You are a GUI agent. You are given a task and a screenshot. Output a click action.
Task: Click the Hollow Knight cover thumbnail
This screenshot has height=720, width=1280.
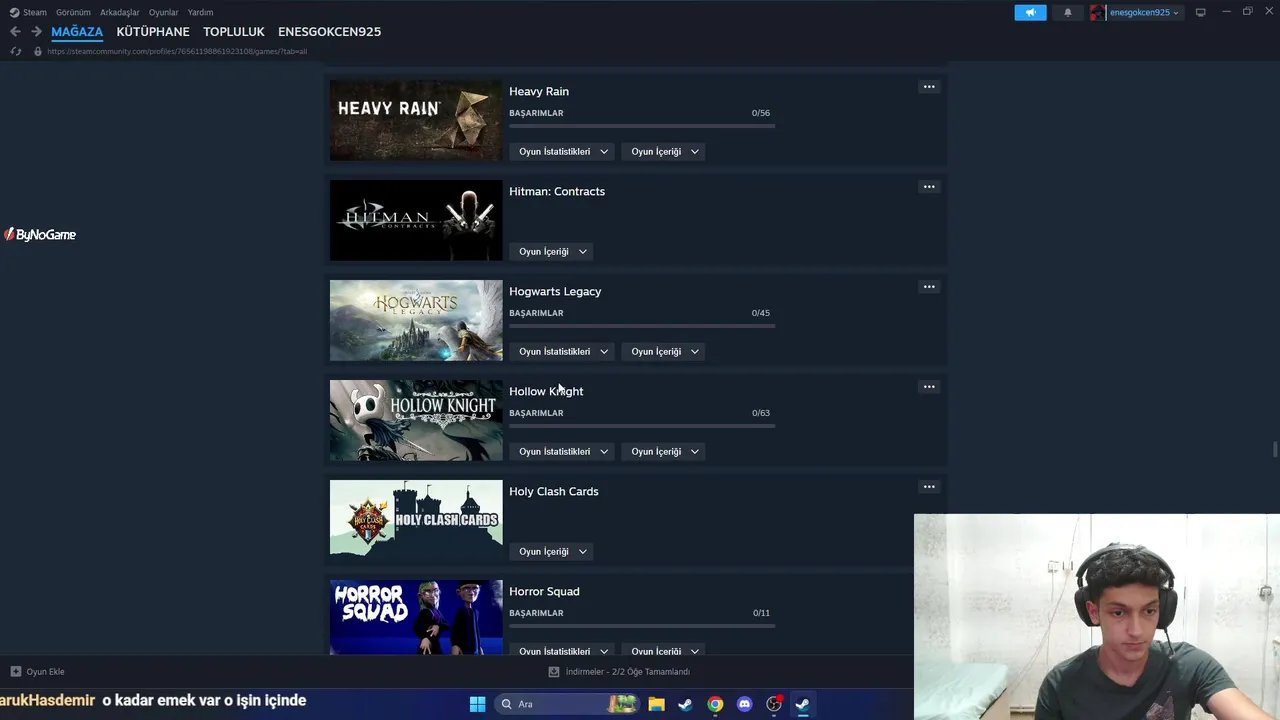click(416, 420)
